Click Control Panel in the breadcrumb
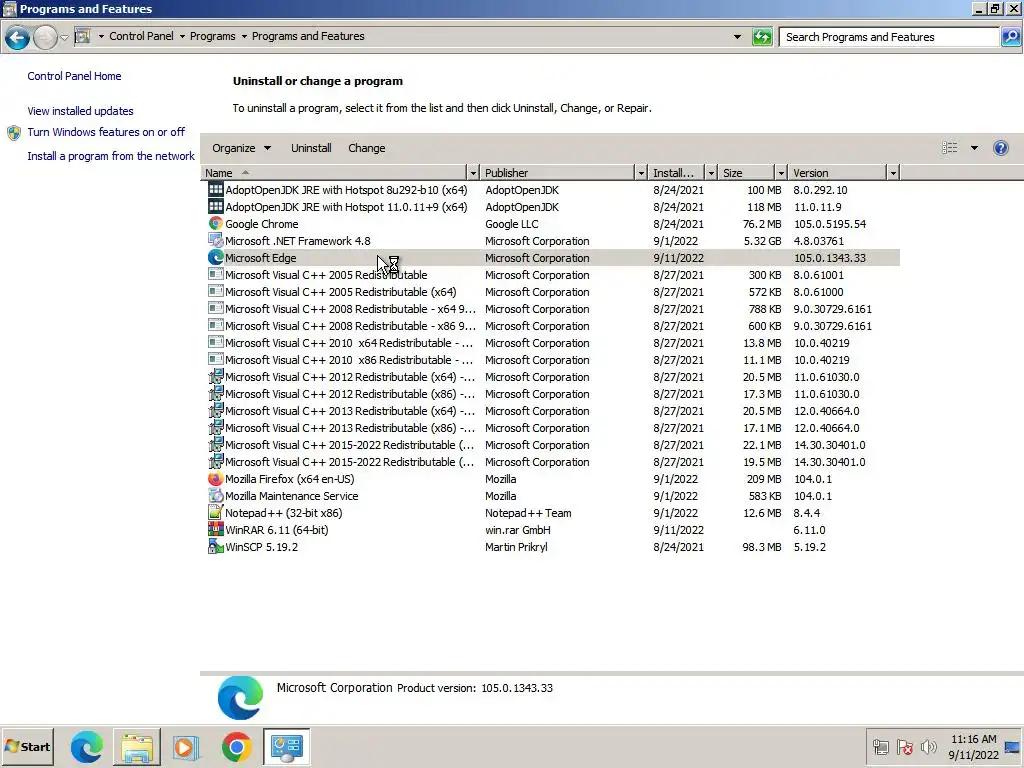Screen dimensions: 1024x768 141,36
